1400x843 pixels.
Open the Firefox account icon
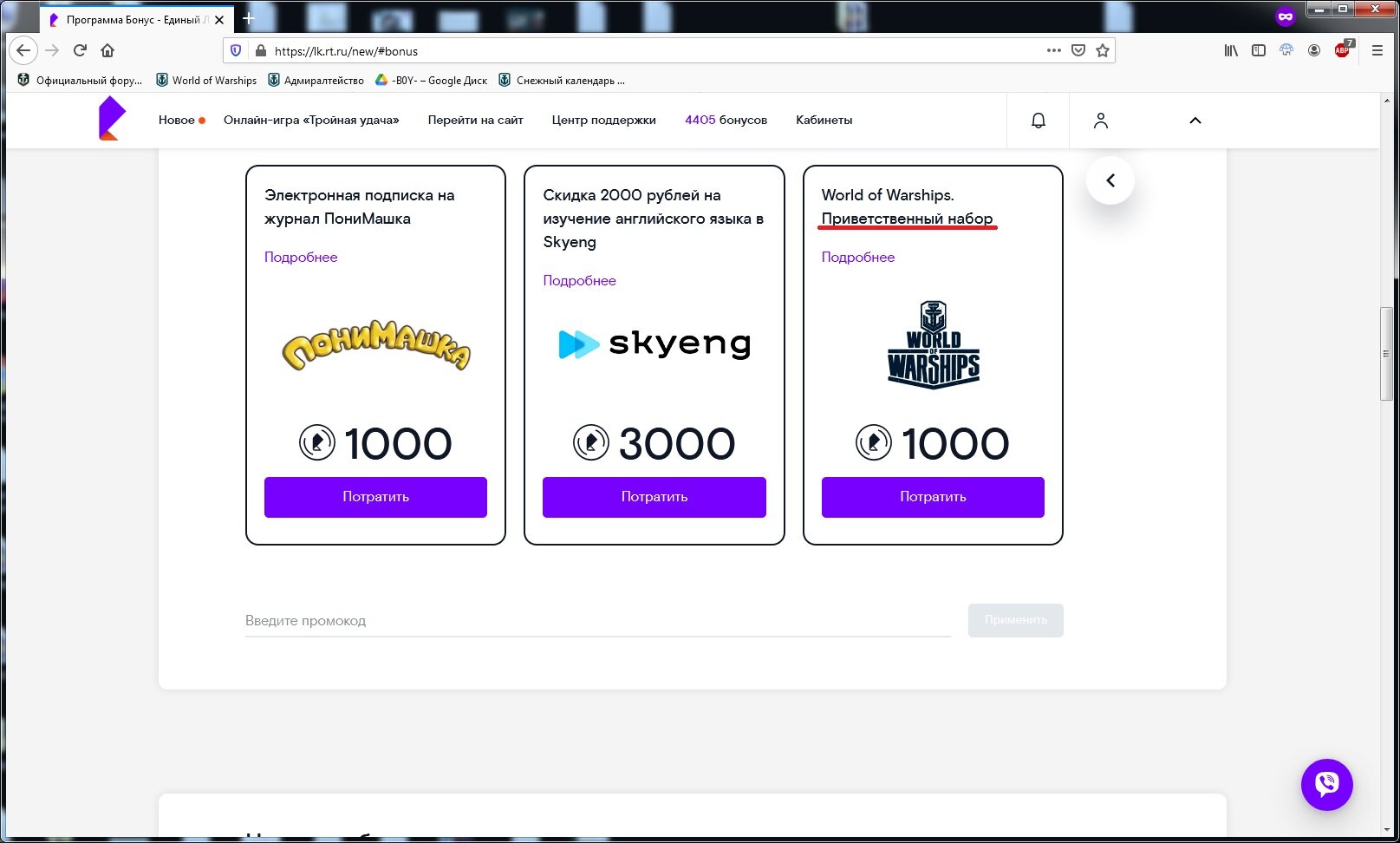pyautogui.click(x=1314, y=50)
